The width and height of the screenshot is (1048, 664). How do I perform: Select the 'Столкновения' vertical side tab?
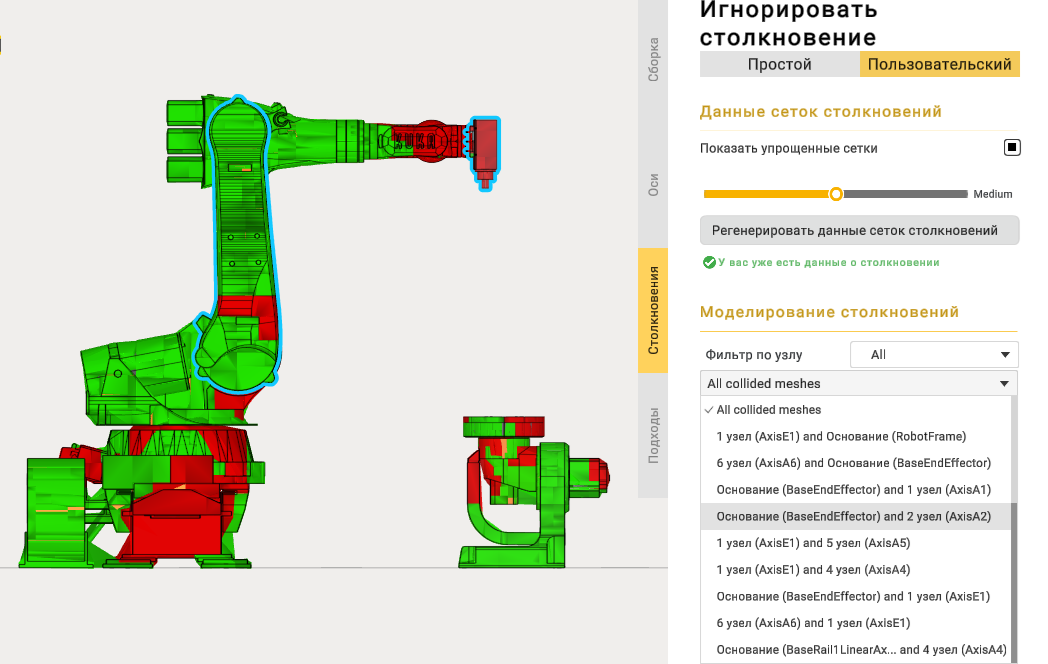(x=653, y=310)
